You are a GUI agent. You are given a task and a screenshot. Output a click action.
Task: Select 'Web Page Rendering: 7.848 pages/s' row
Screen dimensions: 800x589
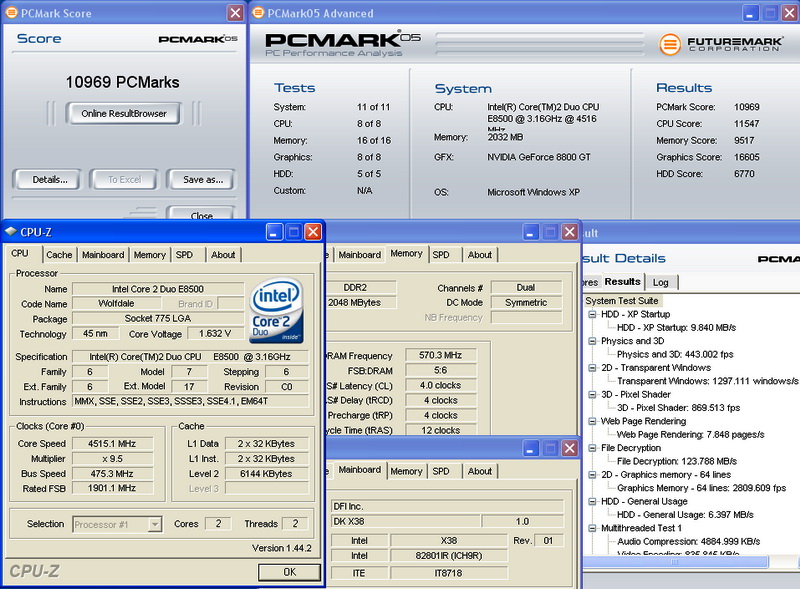690,434
